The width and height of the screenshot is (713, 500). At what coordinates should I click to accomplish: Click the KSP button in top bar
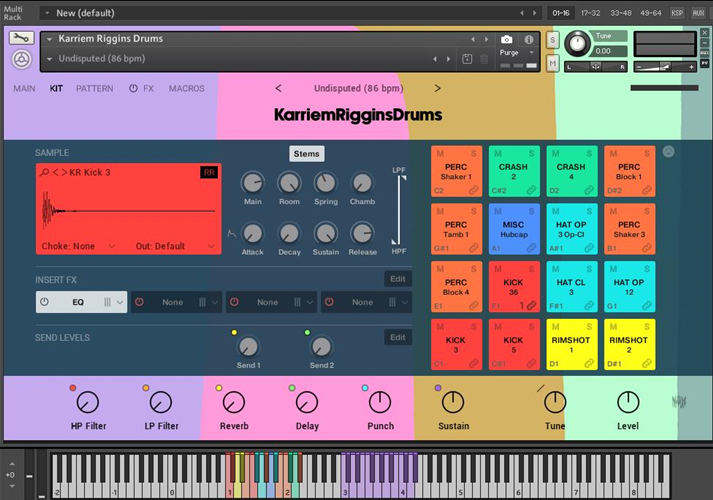click(677, 14)
